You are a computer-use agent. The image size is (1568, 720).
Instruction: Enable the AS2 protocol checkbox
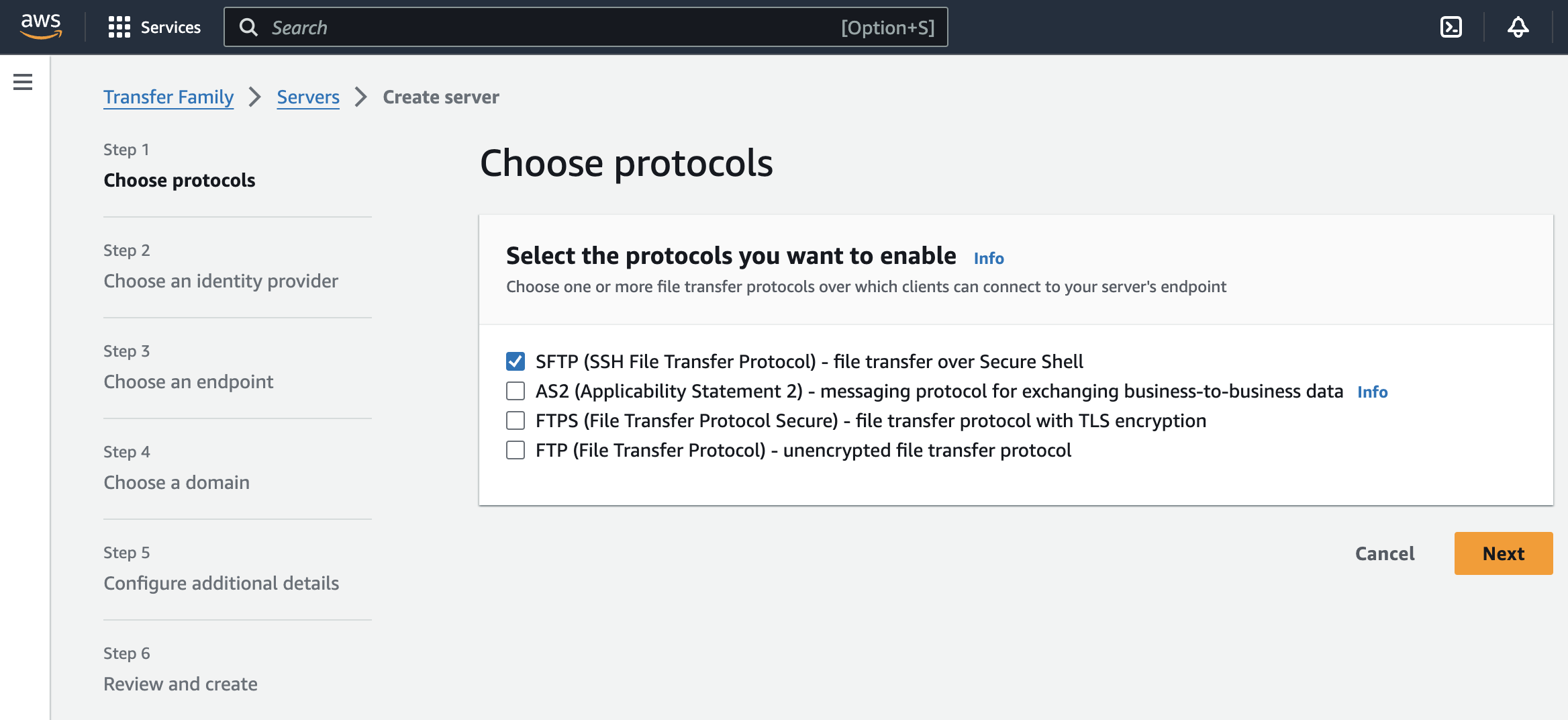tap(516, 391)
